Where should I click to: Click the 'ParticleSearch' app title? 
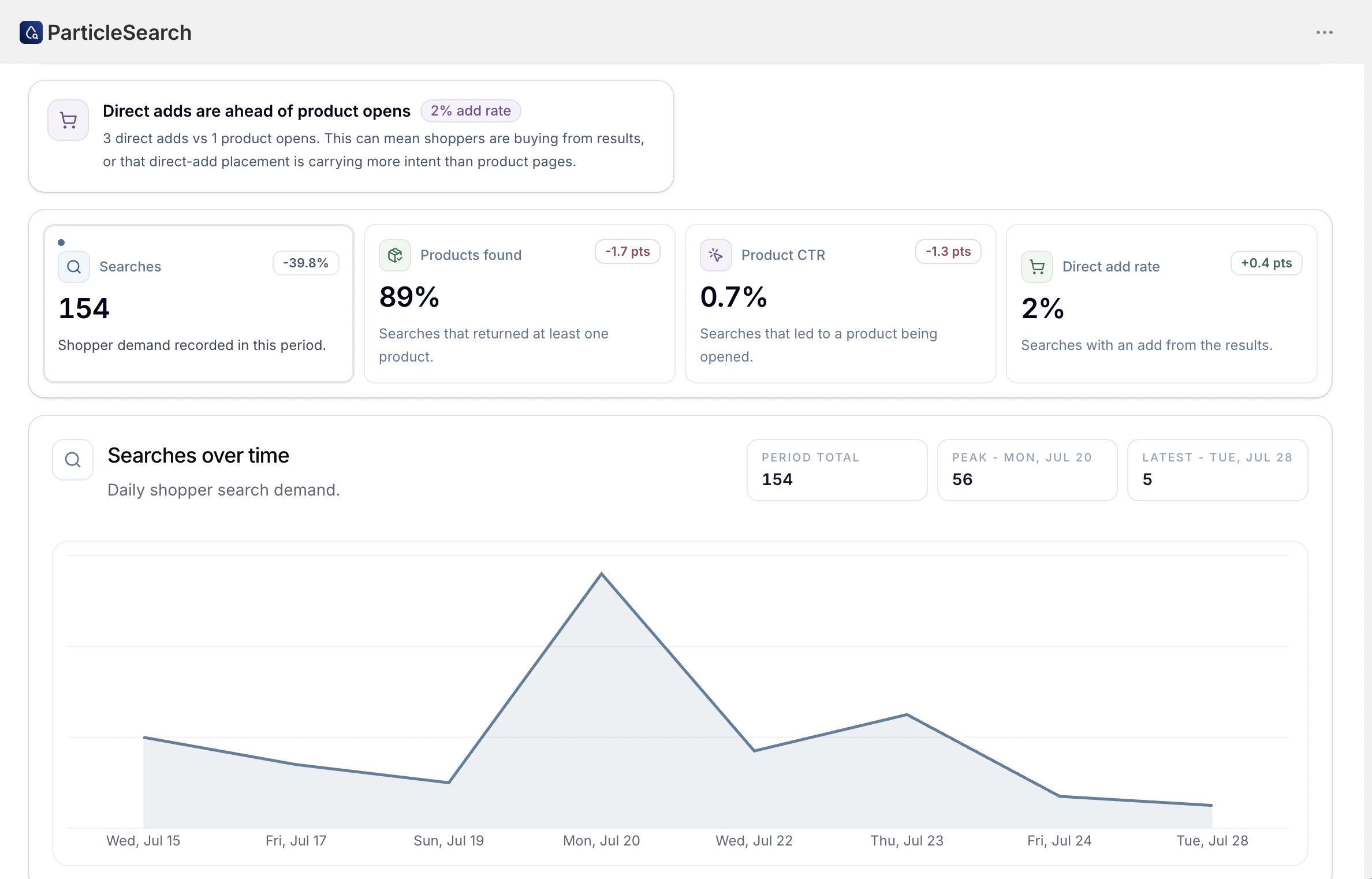tap(120, 32)
